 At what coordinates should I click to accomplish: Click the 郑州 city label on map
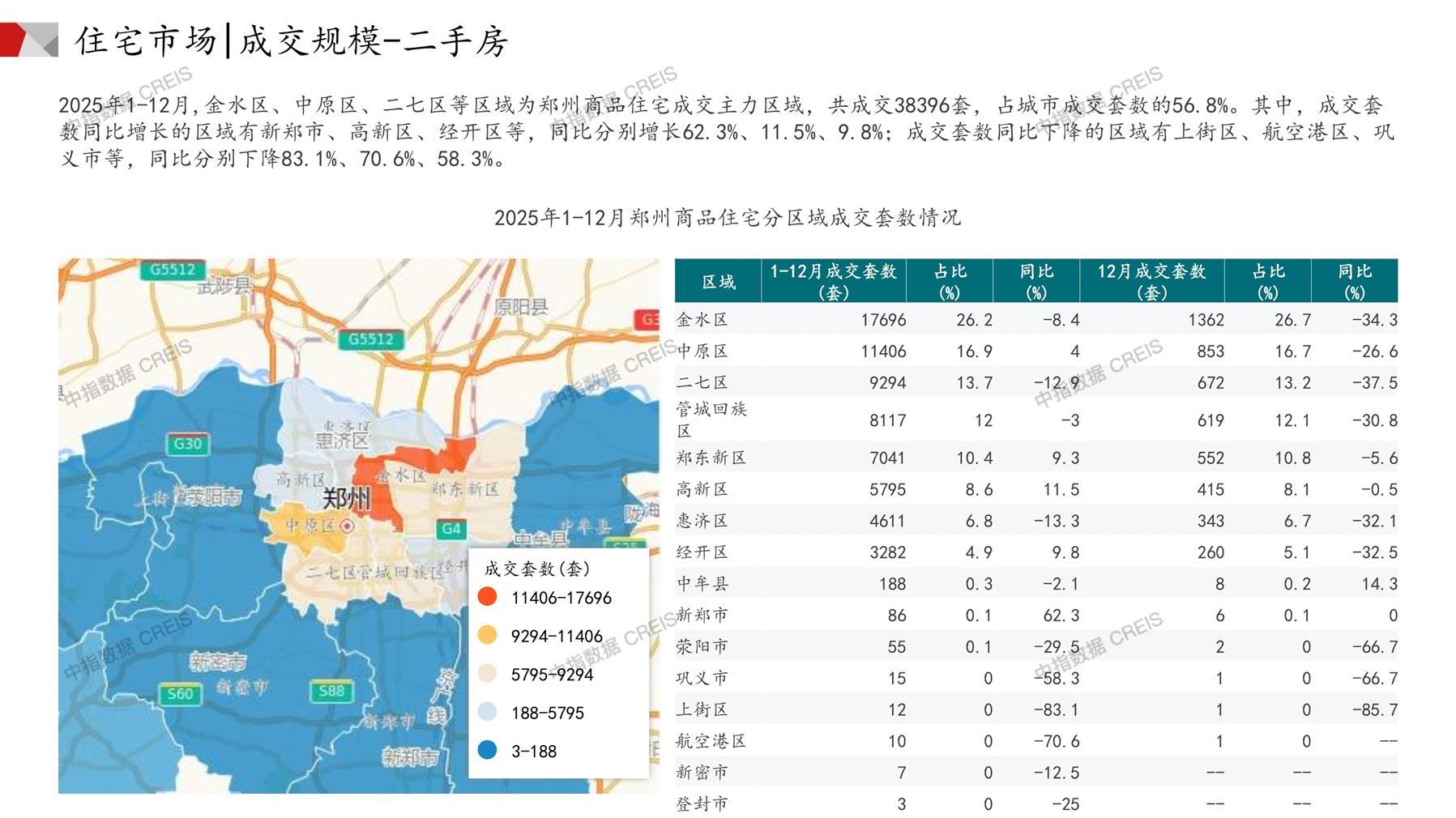click(346, 497)
